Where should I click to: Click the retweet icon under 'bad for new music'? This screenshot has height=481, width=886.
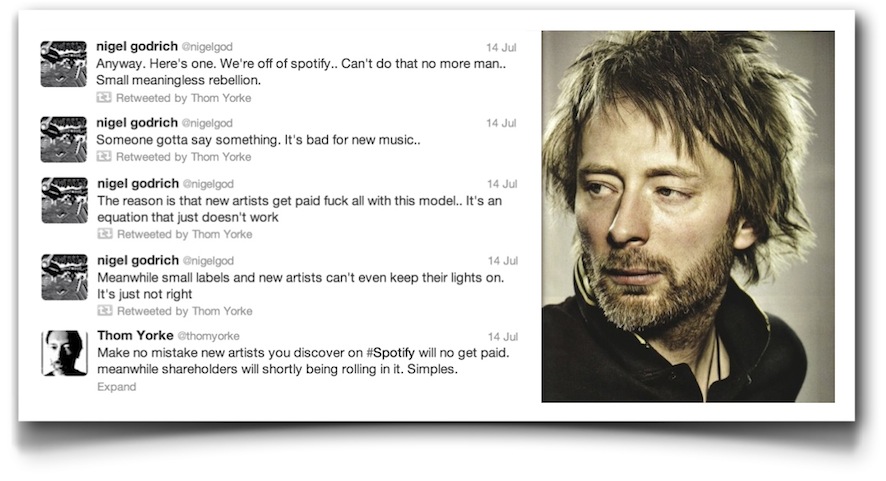point(103,157)
